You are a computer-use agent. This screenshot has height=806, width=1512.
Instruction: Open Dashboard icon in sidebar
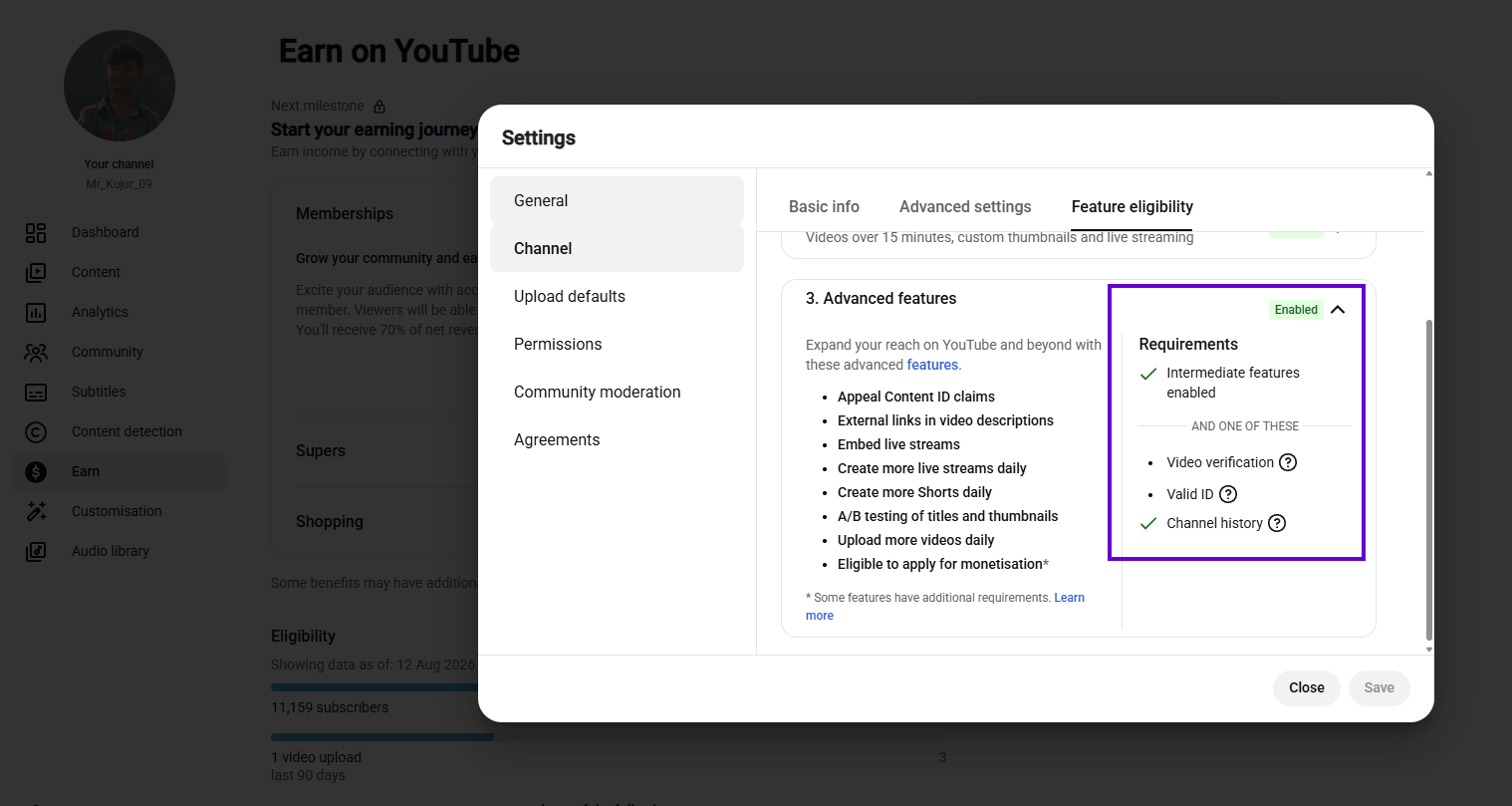tap(36, 232)
